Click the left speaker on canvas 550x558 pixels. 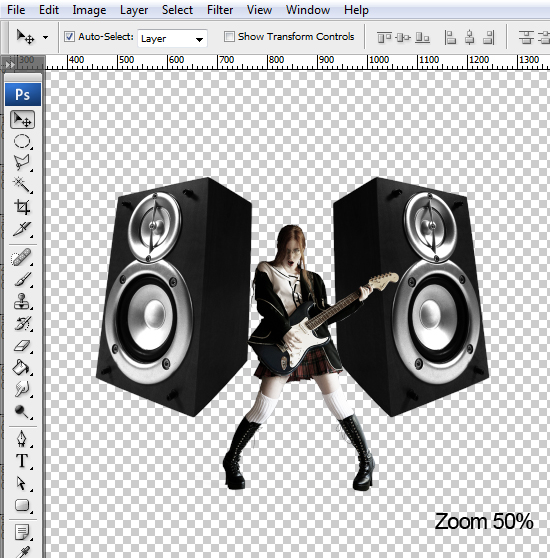[174, 296]
